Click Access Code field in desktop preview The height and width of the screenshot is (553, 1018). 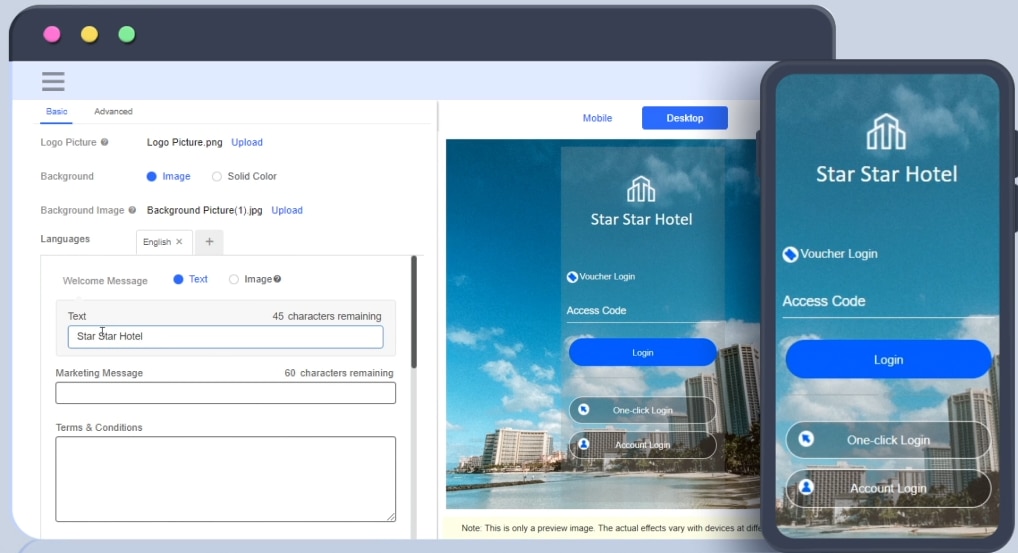643,311
